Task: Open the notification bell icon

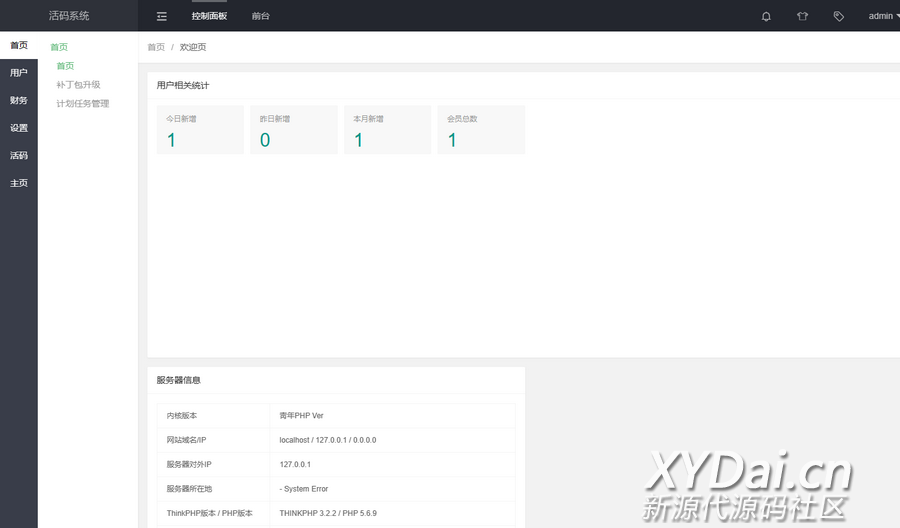Action: point(766,16)
